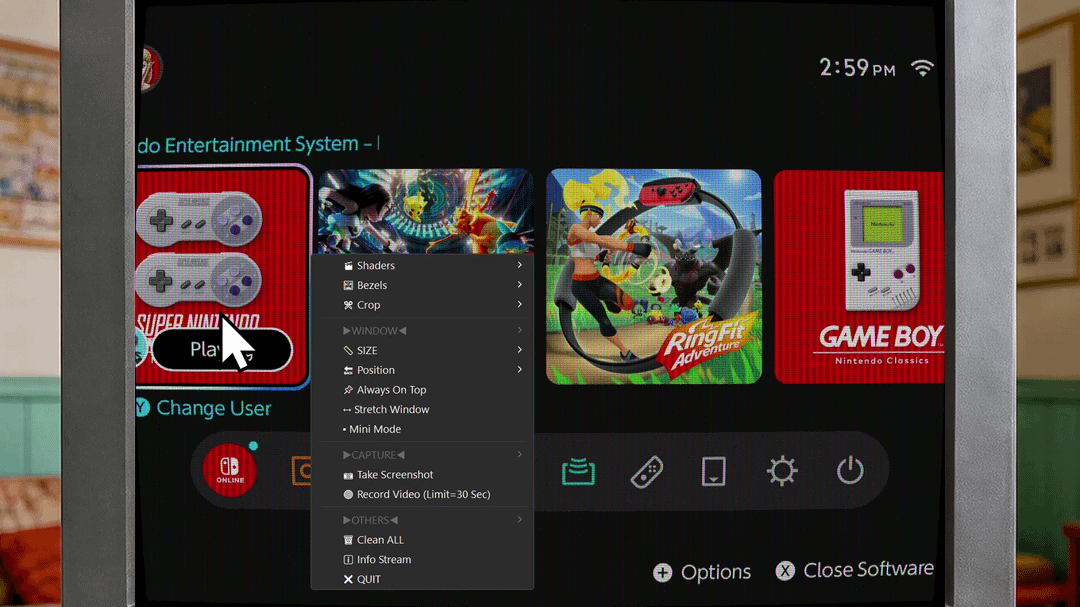
Task: Click the Wi-Fi status icon
Action: click(922, 68)
